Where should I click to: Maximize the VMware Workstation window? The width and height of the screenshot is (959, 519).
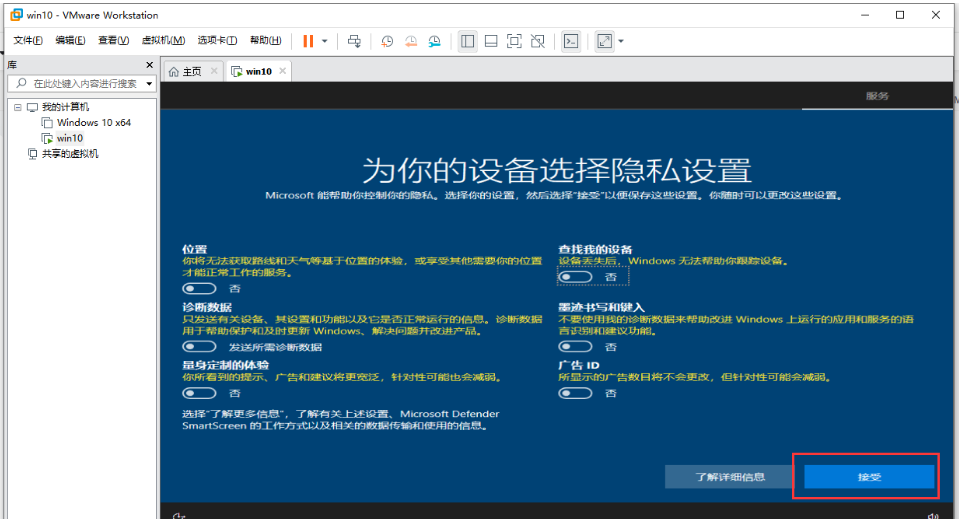click(x=900, y=15)
